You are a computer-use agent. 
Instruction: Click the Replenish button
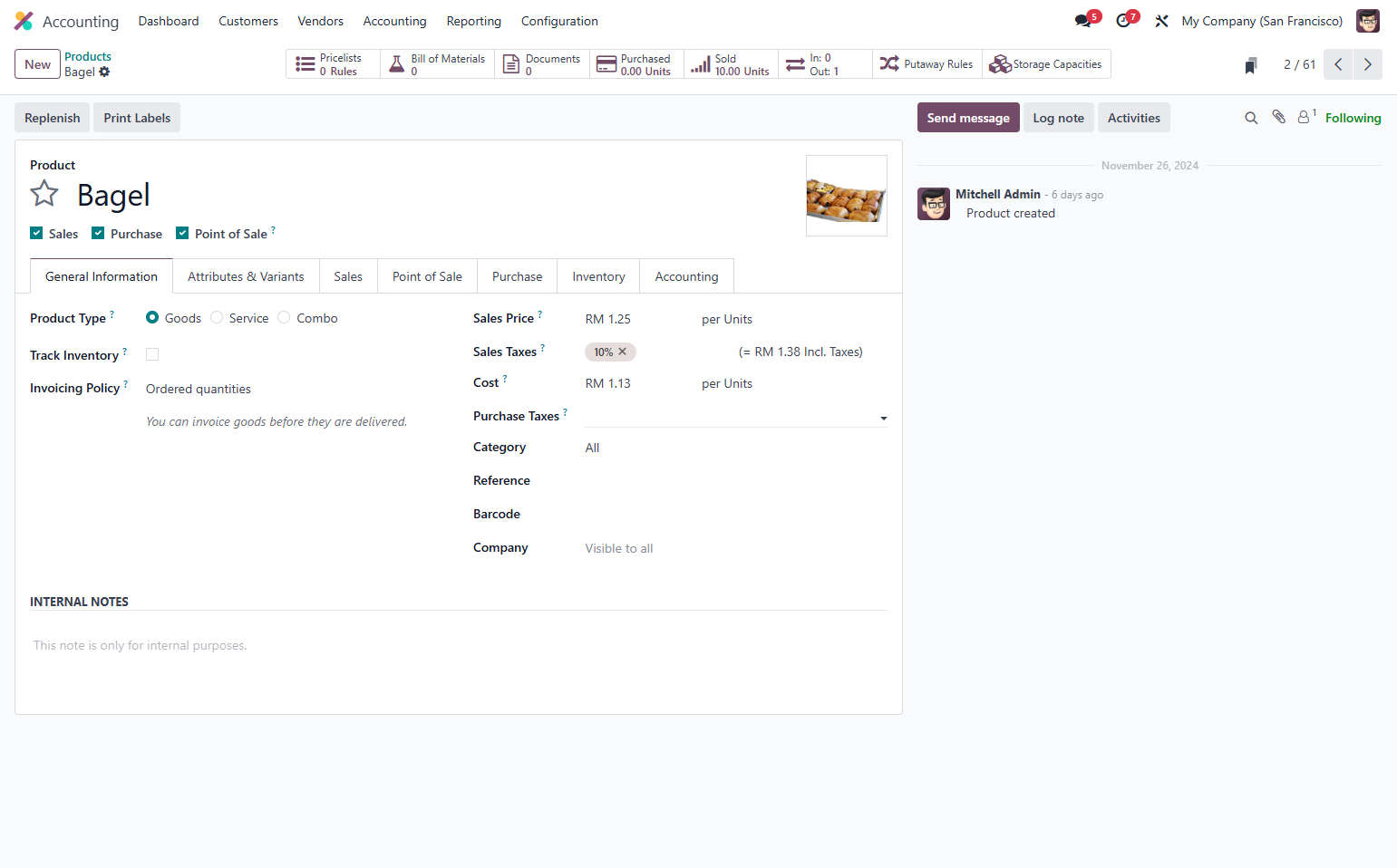(x=52, y=118)
